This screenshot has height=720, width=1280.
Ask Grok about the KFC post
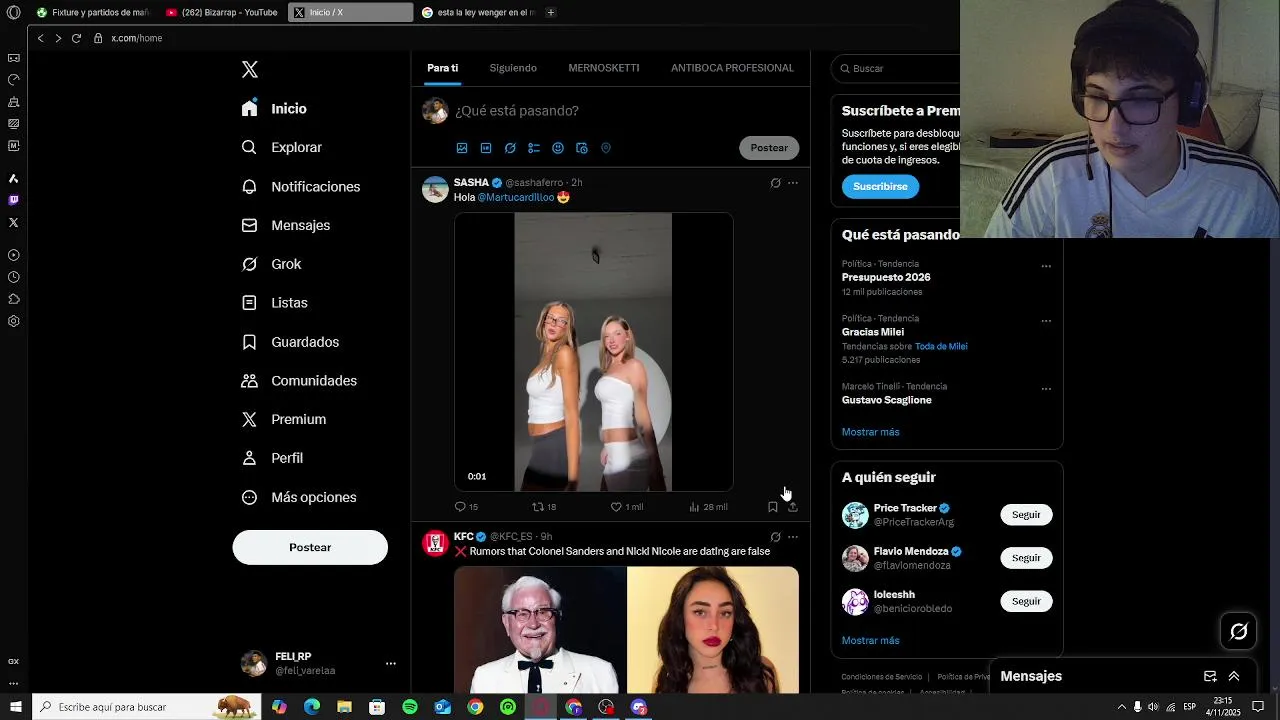775,537
